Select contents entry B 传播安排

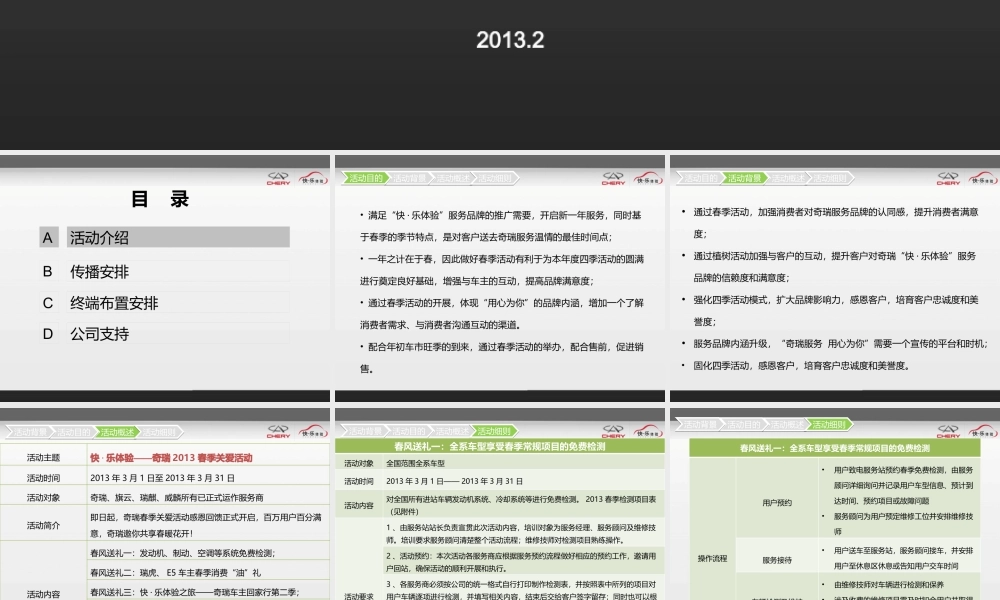coord(165,272)
